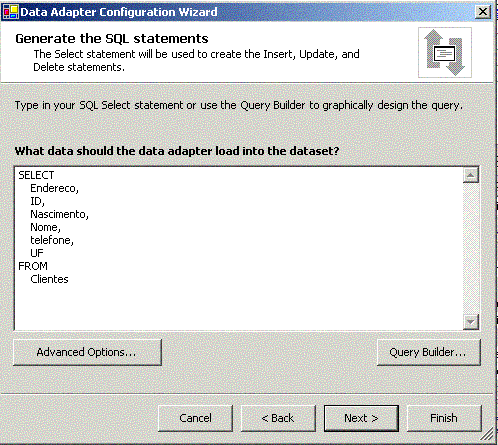The image size is (498, 445).
Task: Go back to the previous wizard step
Action: [x=278, y=418]
